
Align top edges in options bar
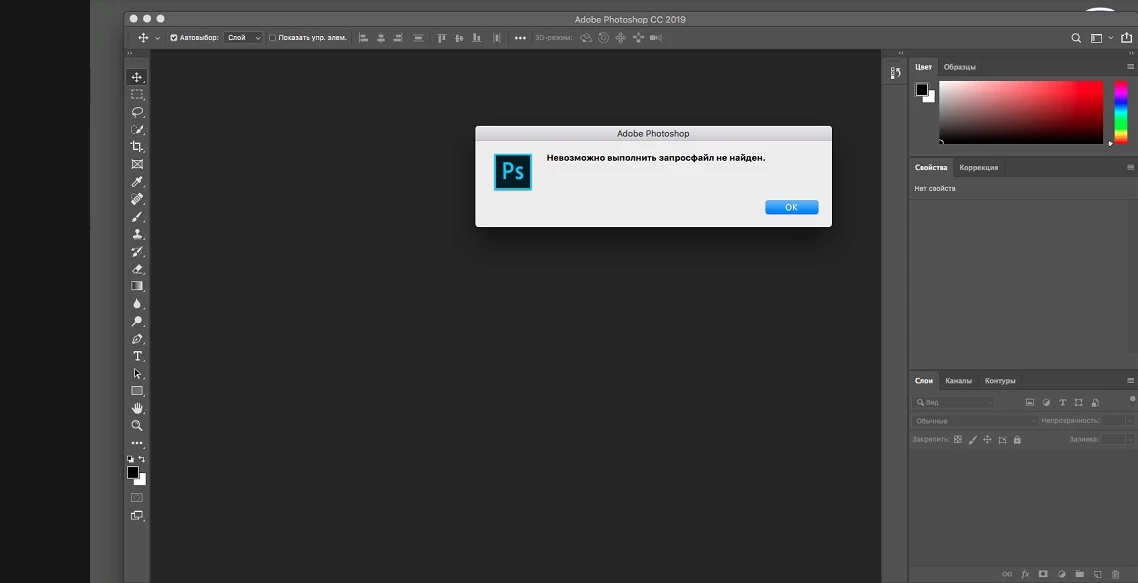441,38
